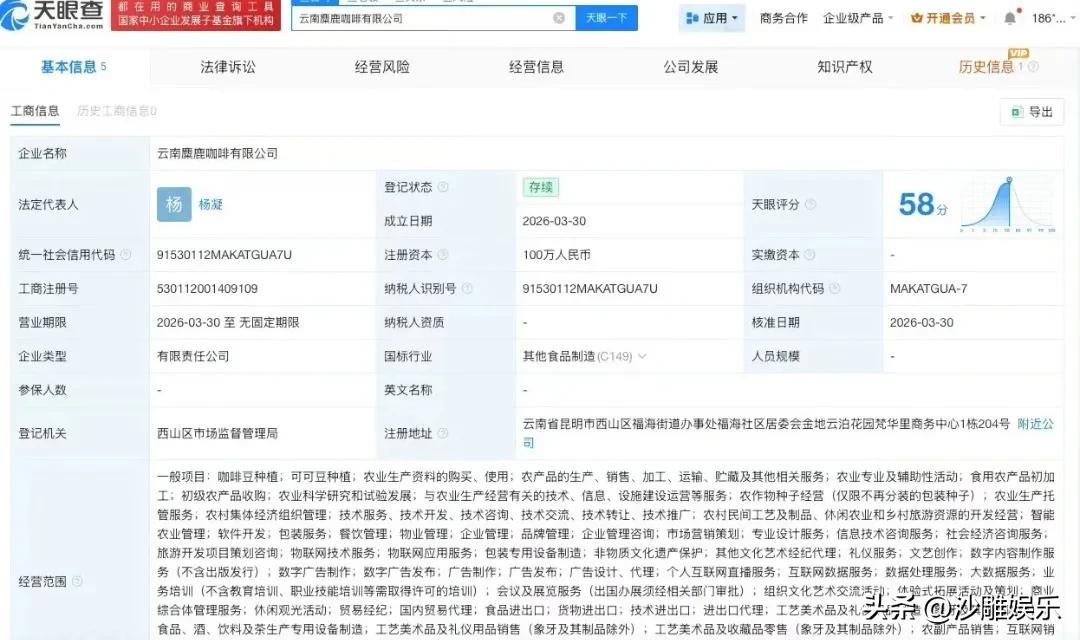Switch to the 公司发展 tab
Screen dimensions: 1080x640
691,67
